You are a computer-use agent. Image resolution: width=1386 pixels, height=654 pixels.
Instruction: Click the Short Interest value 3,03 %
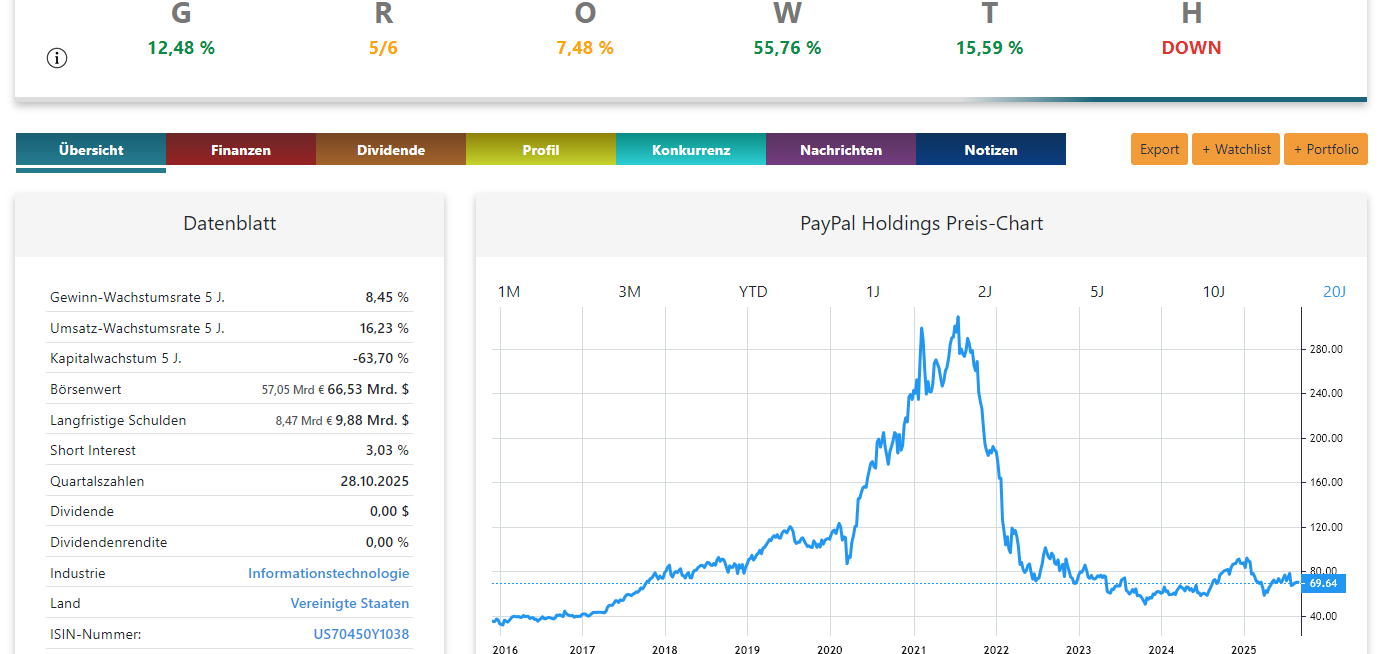[387, 450]
